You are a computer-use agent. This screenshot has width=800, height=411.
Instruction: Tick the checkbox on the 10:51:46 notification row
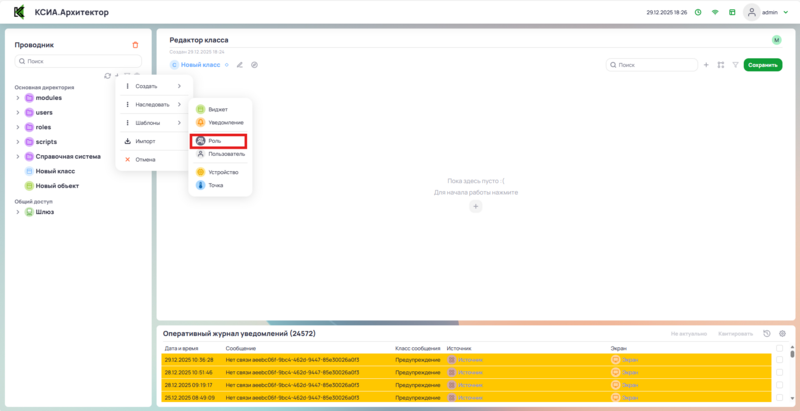point(780,371)
